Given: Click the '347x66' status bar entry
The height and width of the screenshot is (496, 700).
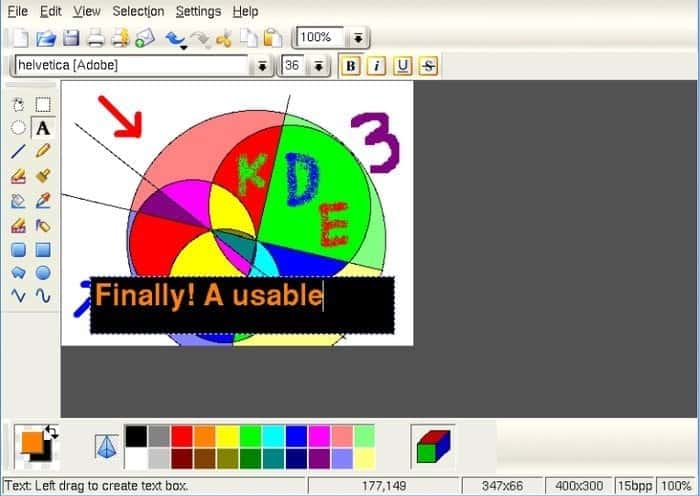Looking at the screenshot, I should pos(502,485).
